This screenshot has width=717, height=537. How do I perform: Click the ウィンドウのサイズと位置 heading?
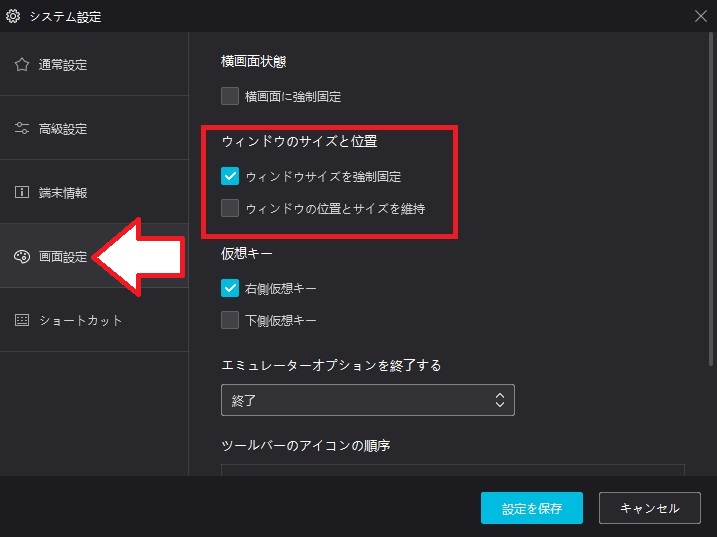[x=300, y=141]
